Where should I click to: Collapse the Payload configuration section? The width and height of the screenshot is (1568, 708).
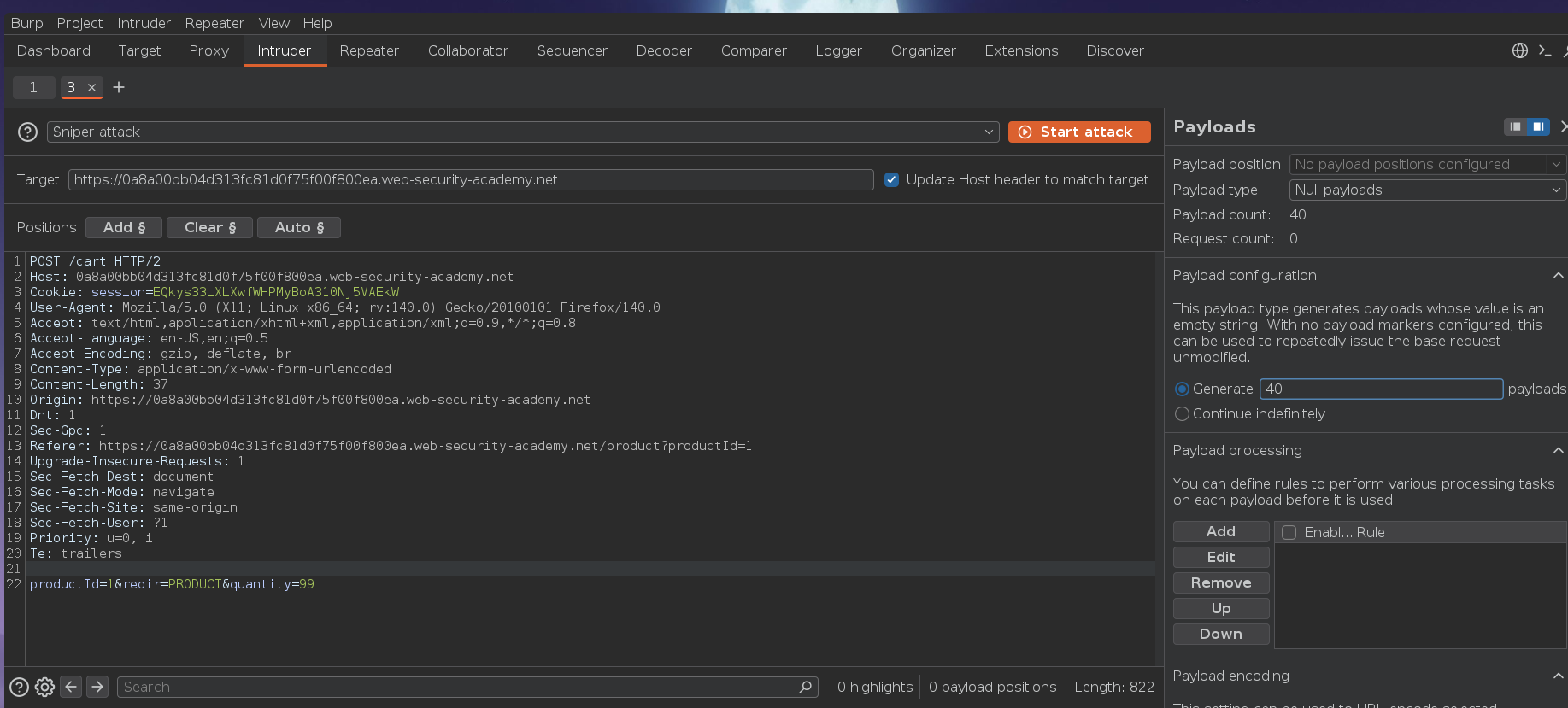[1558, 275]
